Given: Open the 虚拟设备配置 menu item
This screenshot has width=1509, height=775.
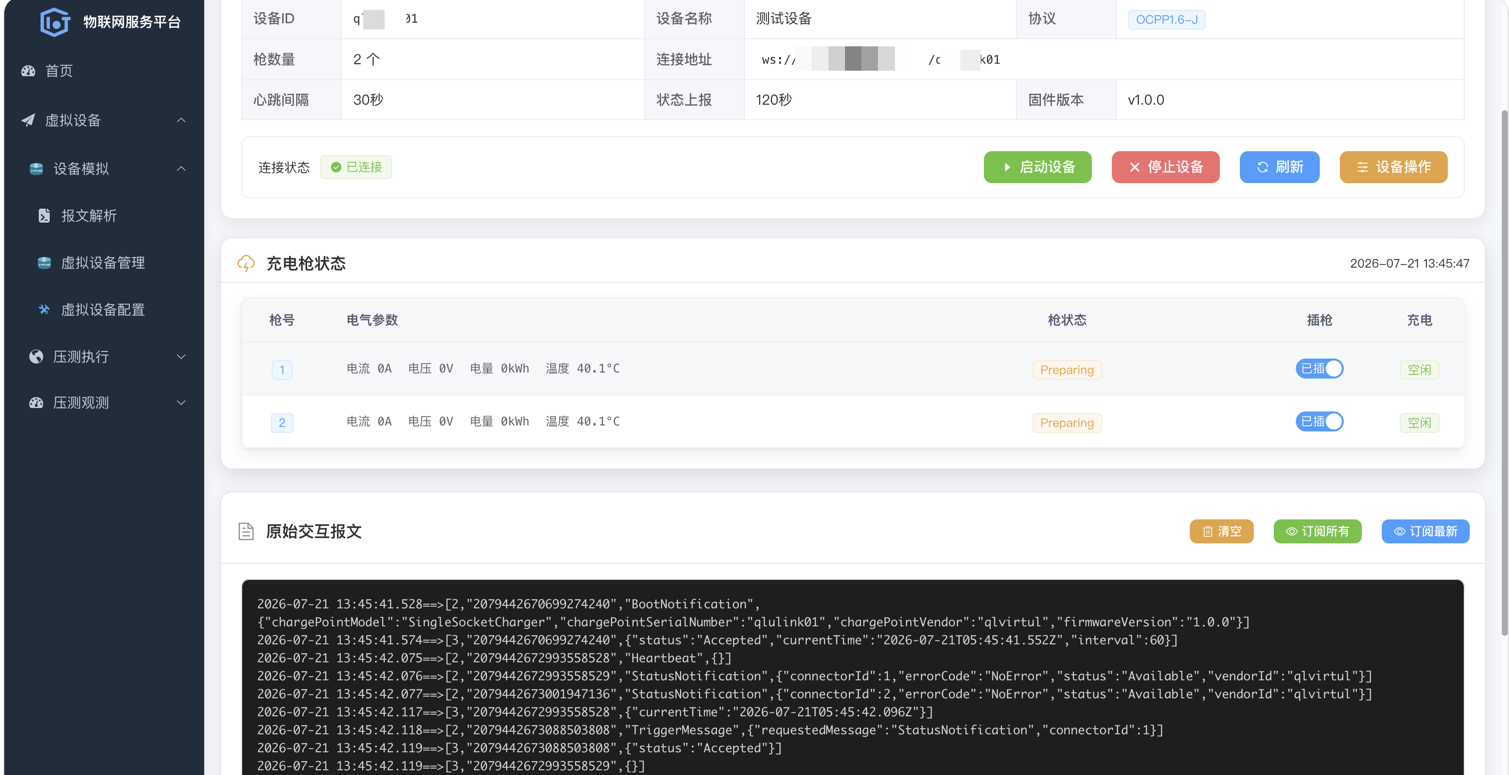Looking at the screenshot, I should [105, 310].
